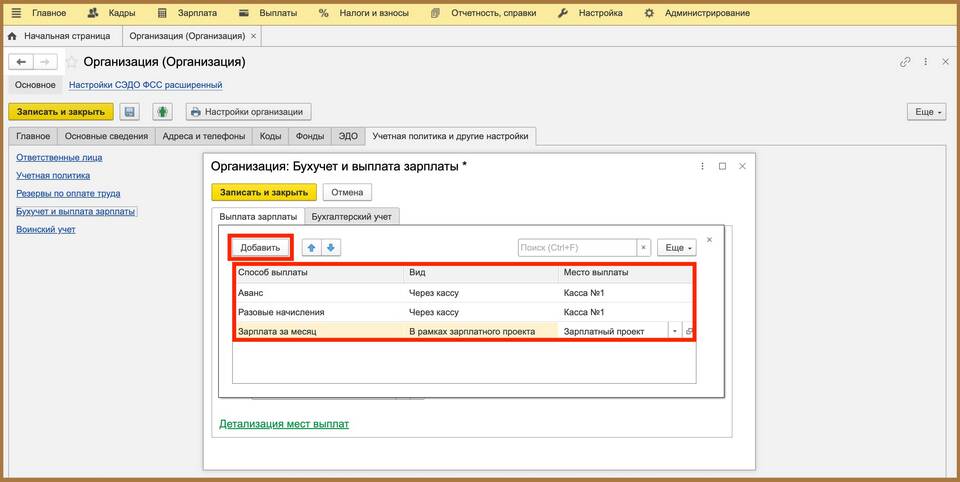Image resolution: width=960 pixels, height=482 pixels.
Task: Open the three-dot menu of main window
Action: coord(926,62)
